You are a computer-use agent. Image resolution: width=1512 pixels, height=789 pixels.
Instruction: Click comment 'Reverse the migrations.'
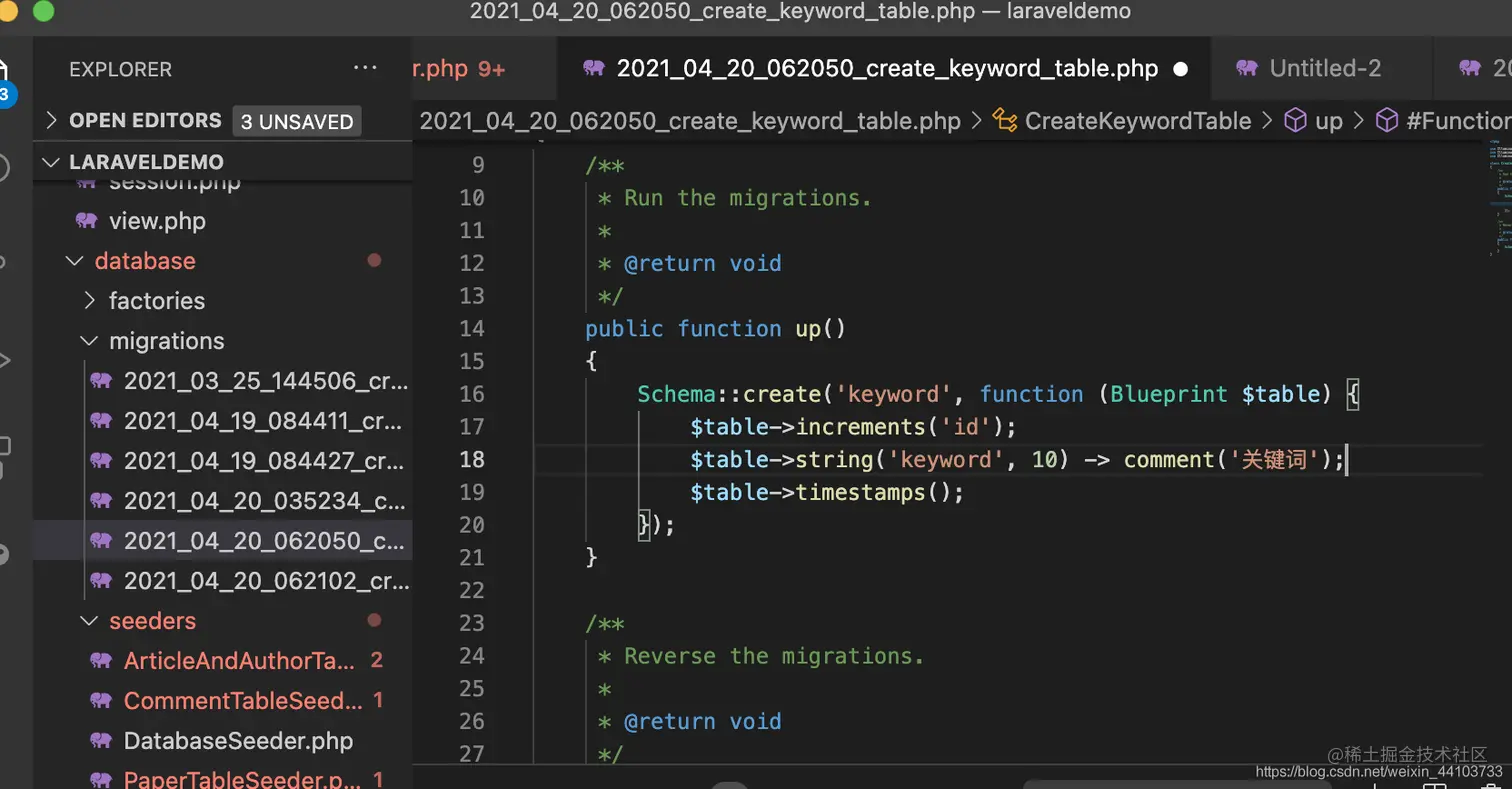coord(774,656)
